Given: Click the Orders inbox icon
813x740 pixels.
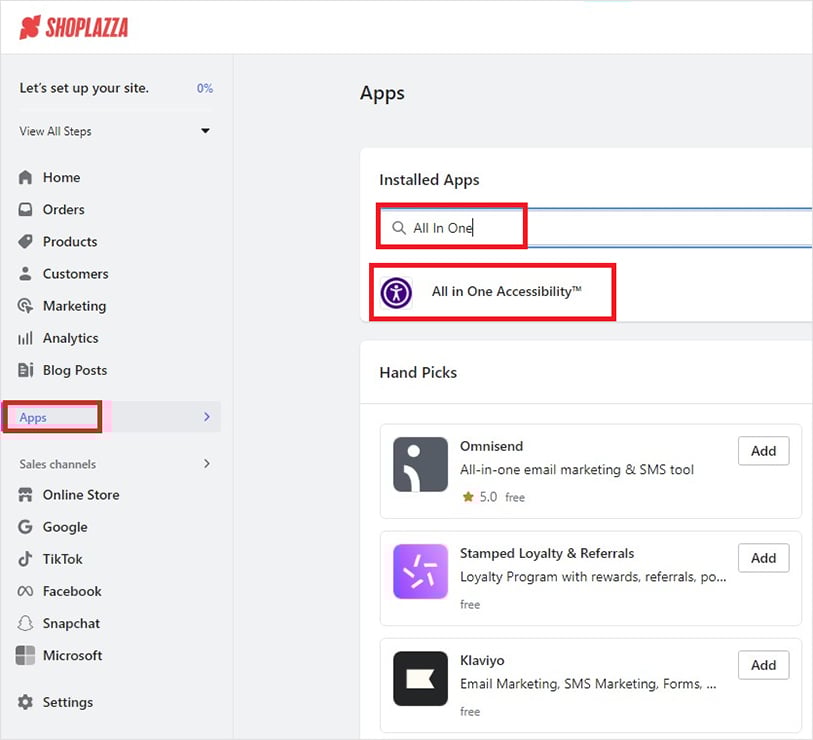Looking at the screenshot, I should click(25, 210).
